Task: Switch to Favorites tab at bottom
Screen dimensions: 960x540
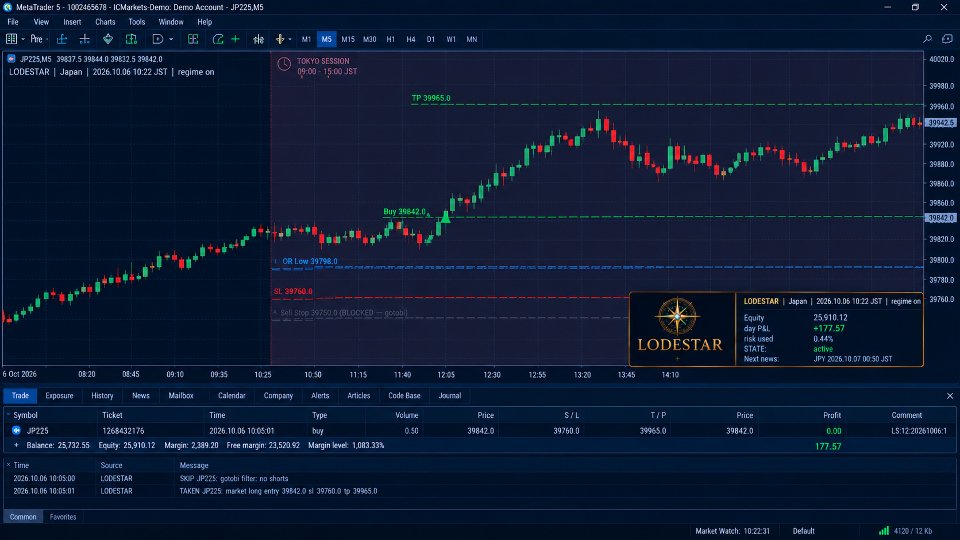Action: point(63,517)
